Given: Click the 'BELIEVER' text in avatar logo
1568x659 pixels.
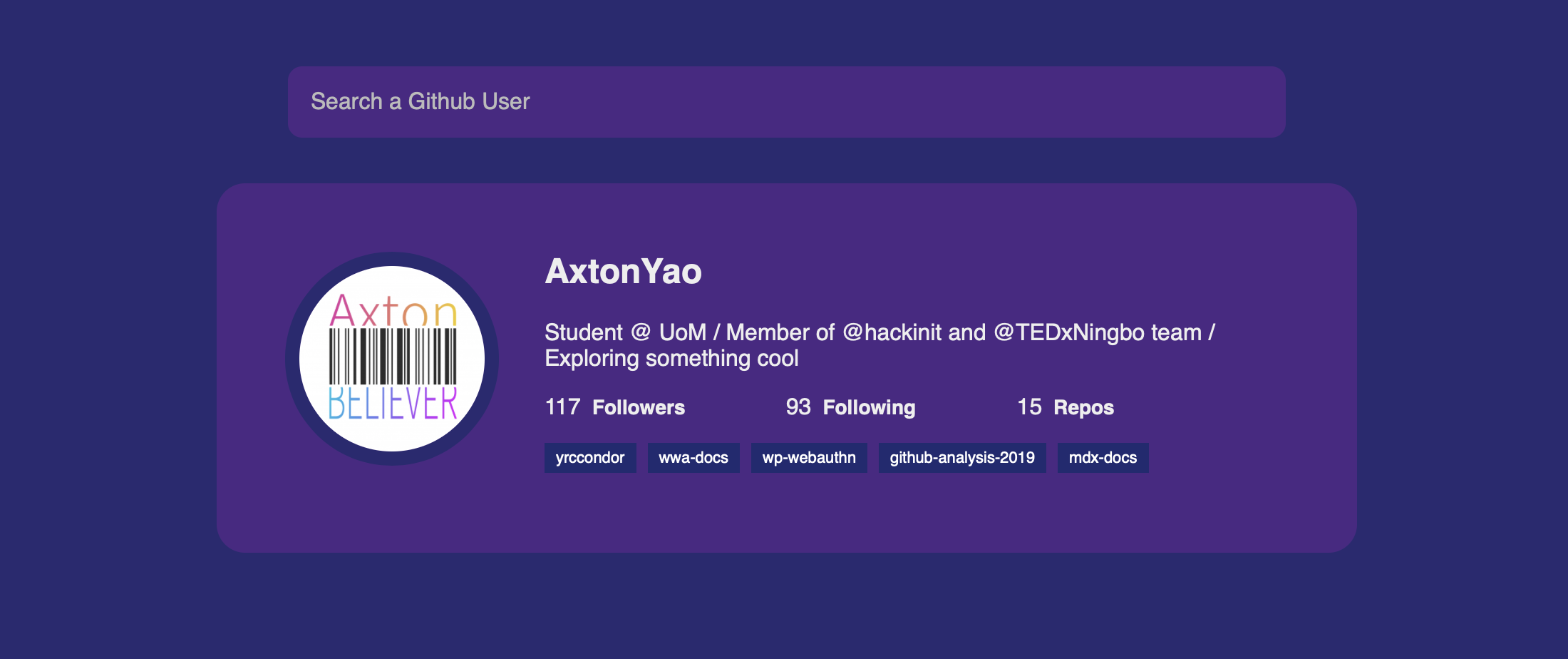Looking at the screenshot, I should pyautogui.click(x=392, y=404).
